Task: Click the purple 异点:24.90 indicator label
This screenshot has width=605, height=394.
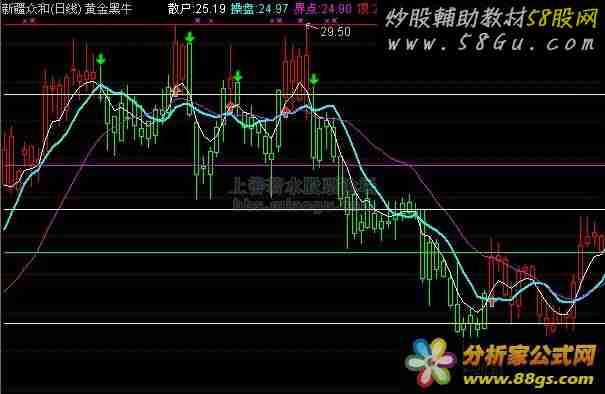Action: tap(323, 8)
